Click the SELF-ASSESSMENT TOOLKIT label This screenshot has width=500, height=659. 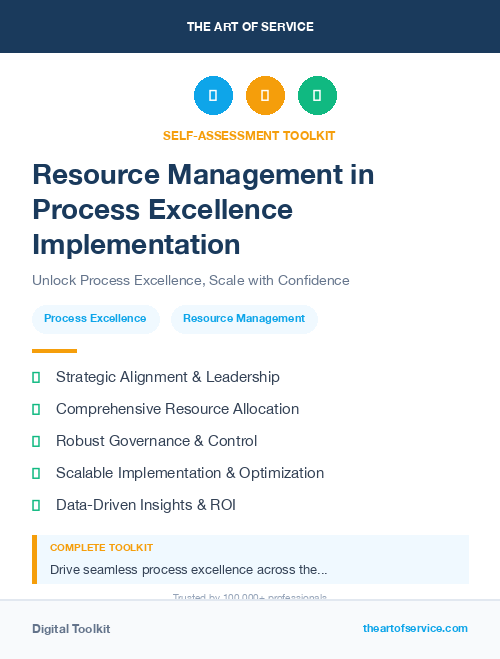point(249,136)
